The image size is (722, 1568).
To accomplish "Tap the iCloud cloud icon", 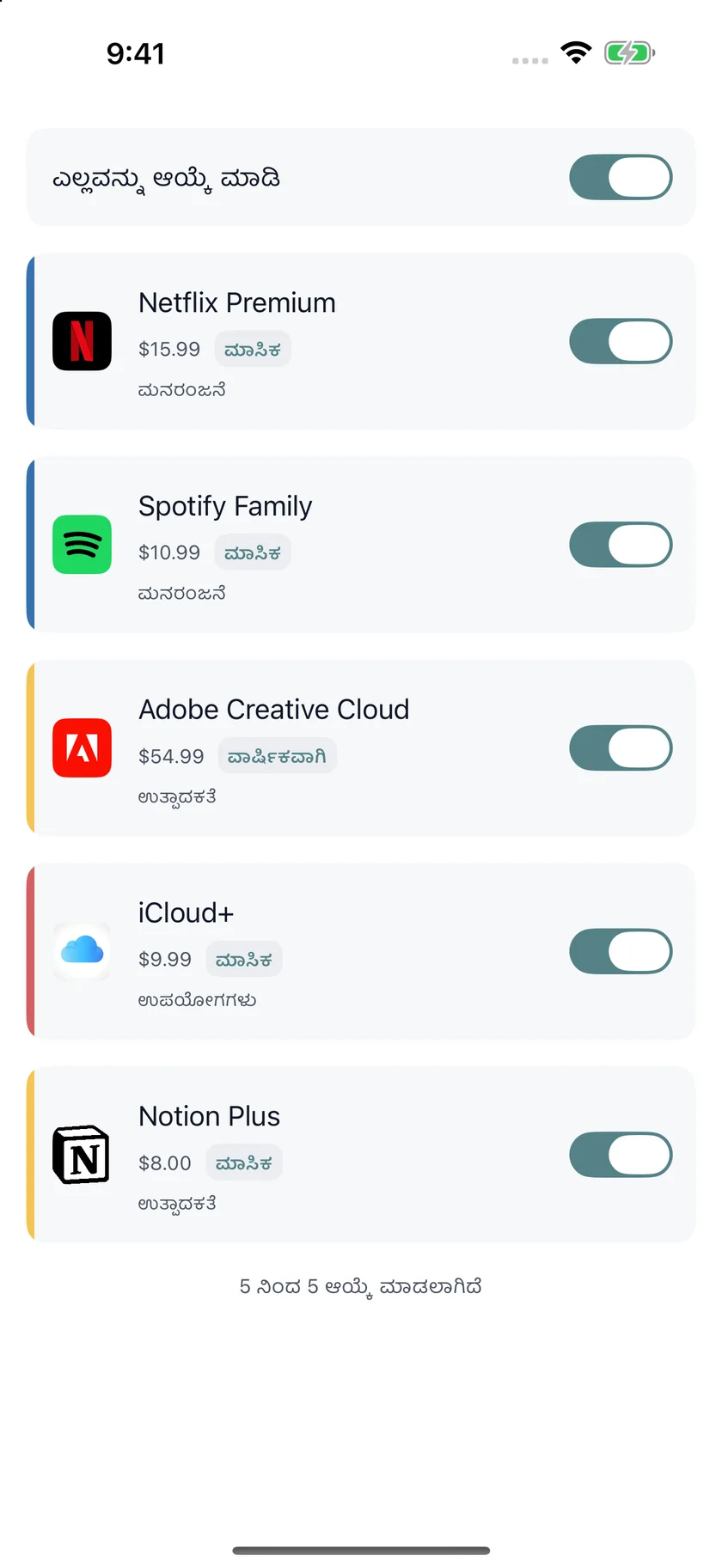I will [x=82, y=951].
